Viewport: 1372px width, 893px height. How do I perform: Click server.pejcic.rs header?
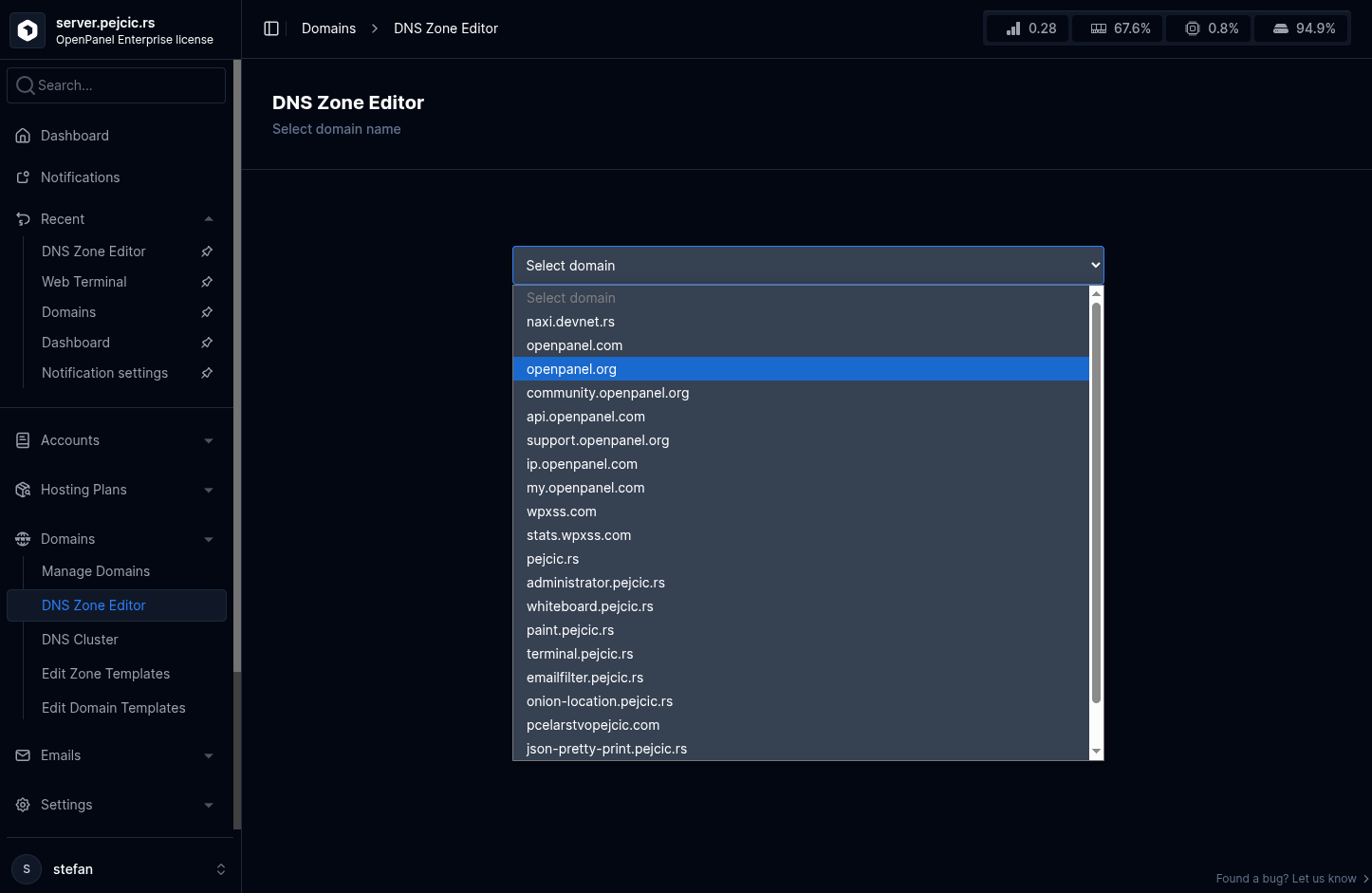point(105,23)
